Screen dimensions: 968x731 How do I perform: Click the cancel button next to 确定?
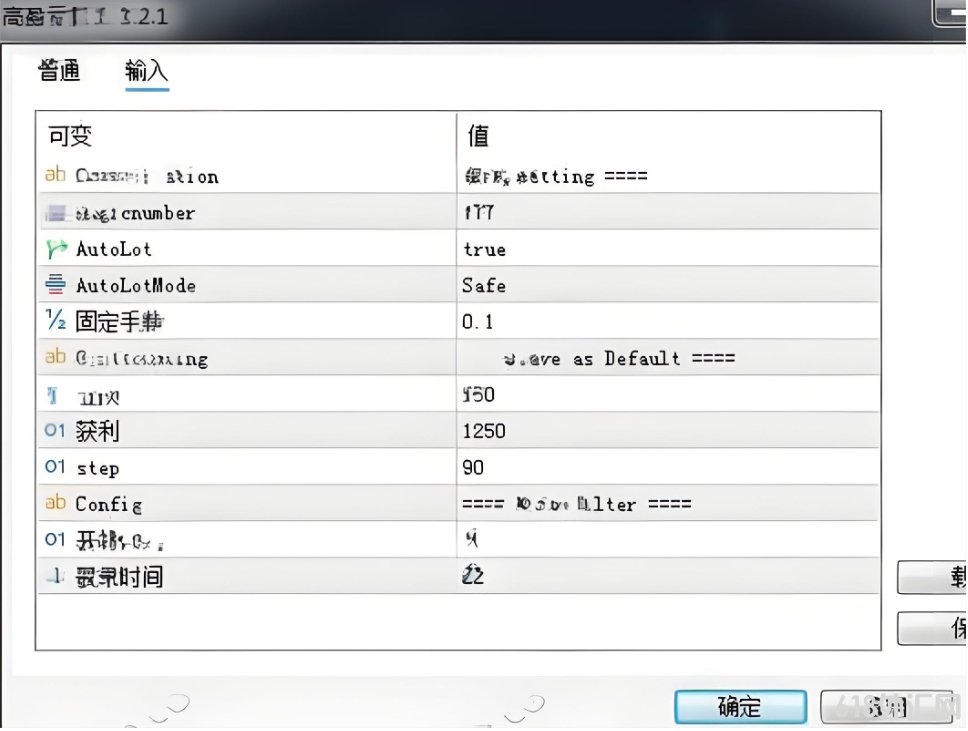point(887,707)
